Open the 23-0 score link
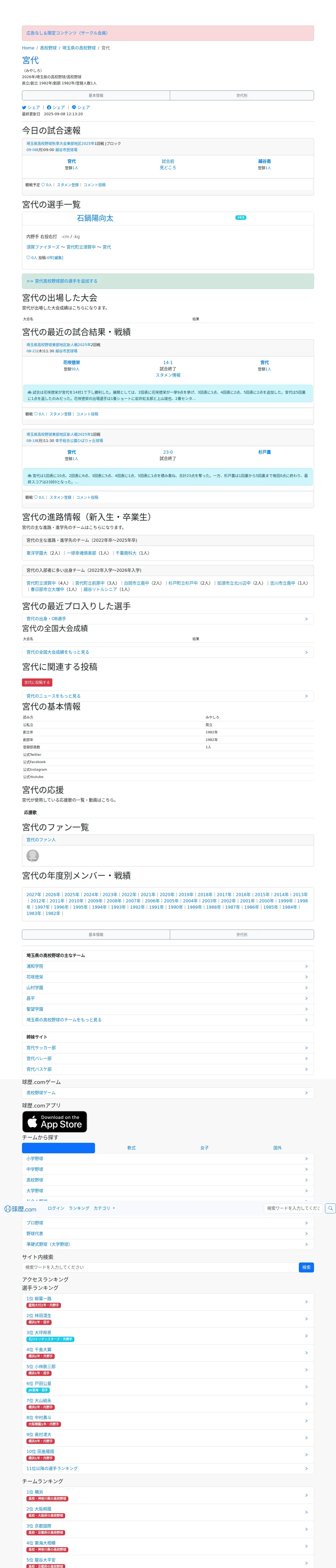This screenshot has height=1568, width=336. (x=168, y=453)
